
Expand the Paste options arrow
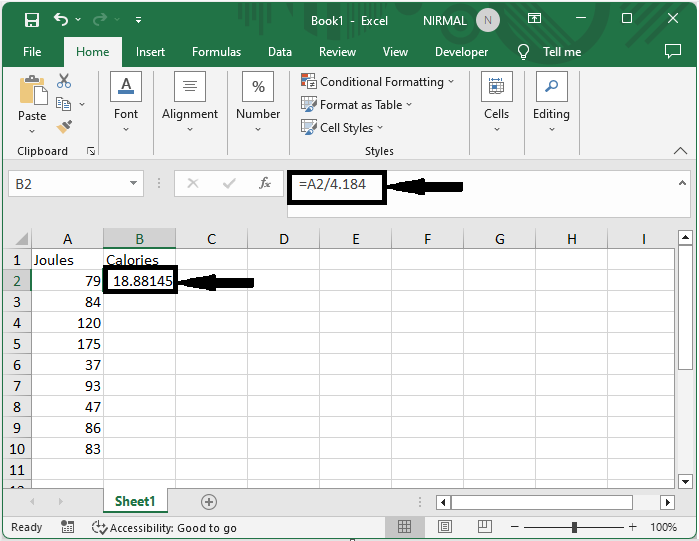(x=32, y=131)
